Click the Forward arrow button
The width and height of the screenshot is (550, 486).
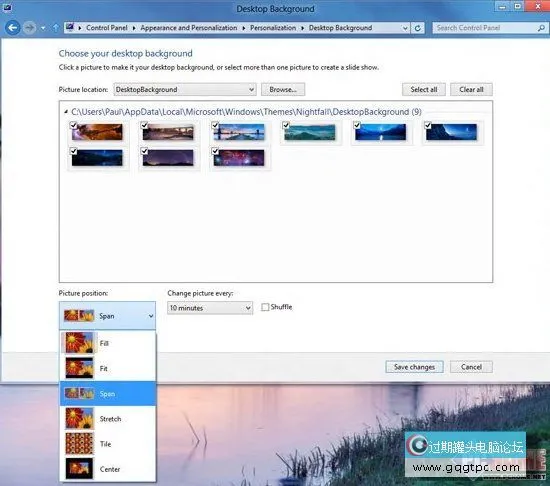point(29,28)
